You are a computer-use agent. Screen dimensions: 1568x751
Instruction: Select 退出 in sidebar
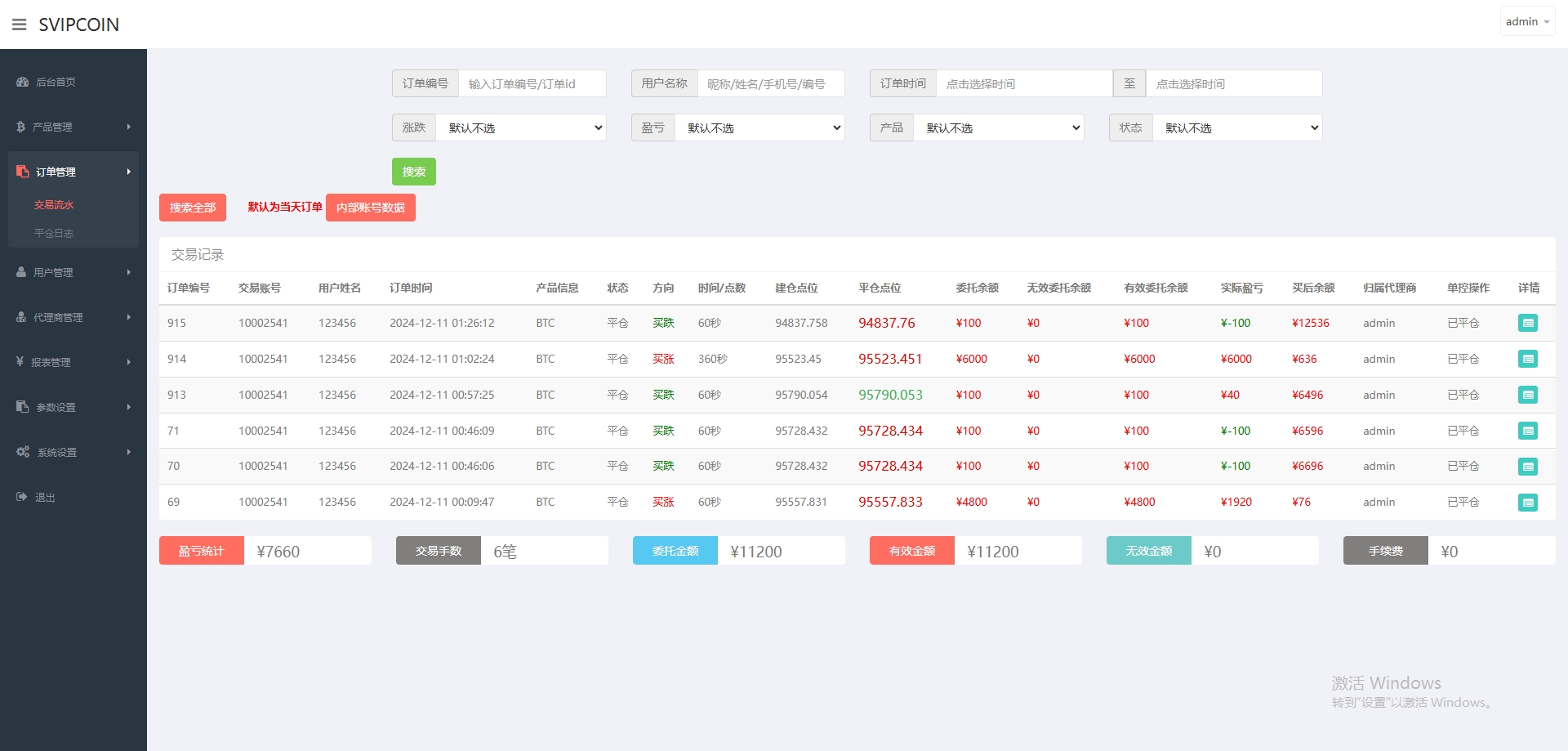[45, 497]
